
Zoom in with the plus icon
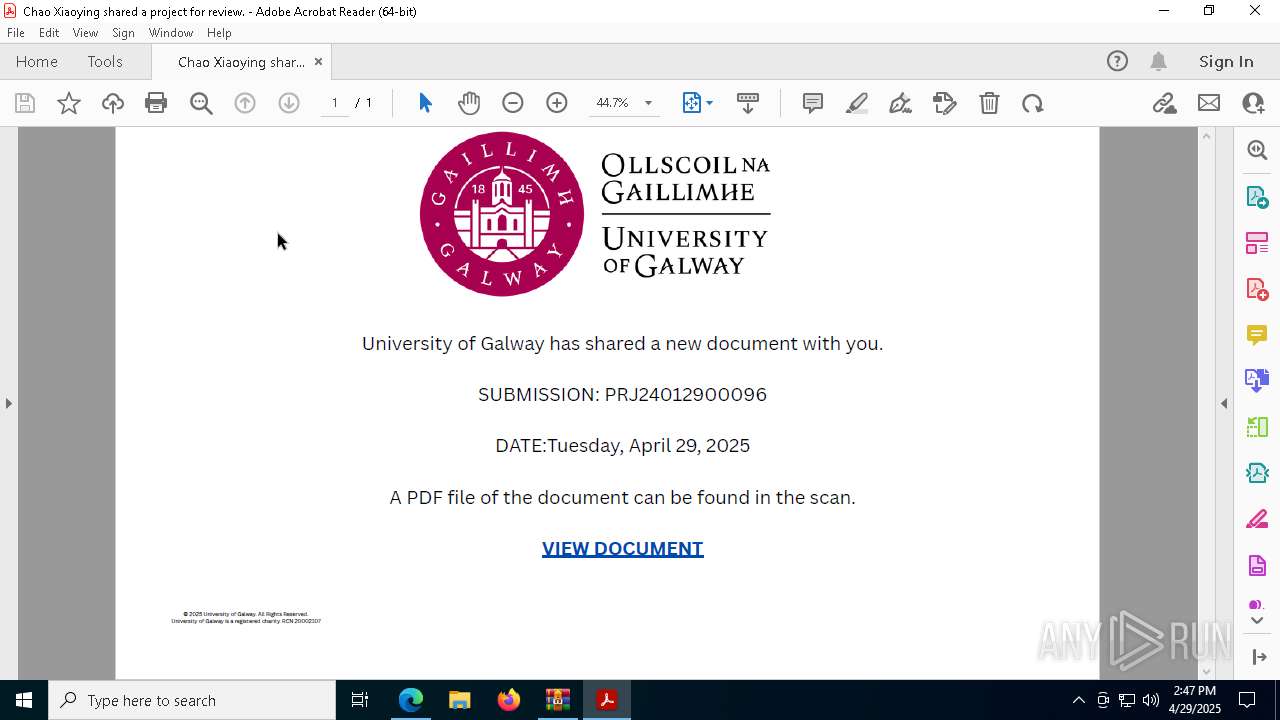[557, 103]
